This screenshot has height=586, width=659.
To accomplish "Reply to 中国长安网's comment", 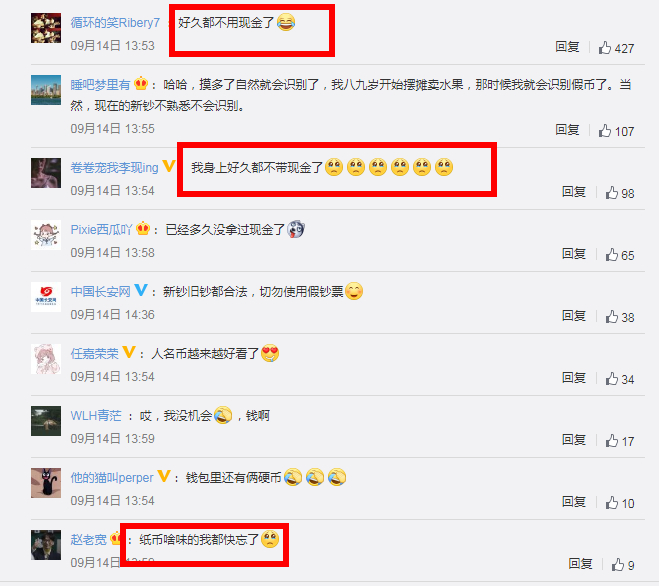I will click(574, 315).
